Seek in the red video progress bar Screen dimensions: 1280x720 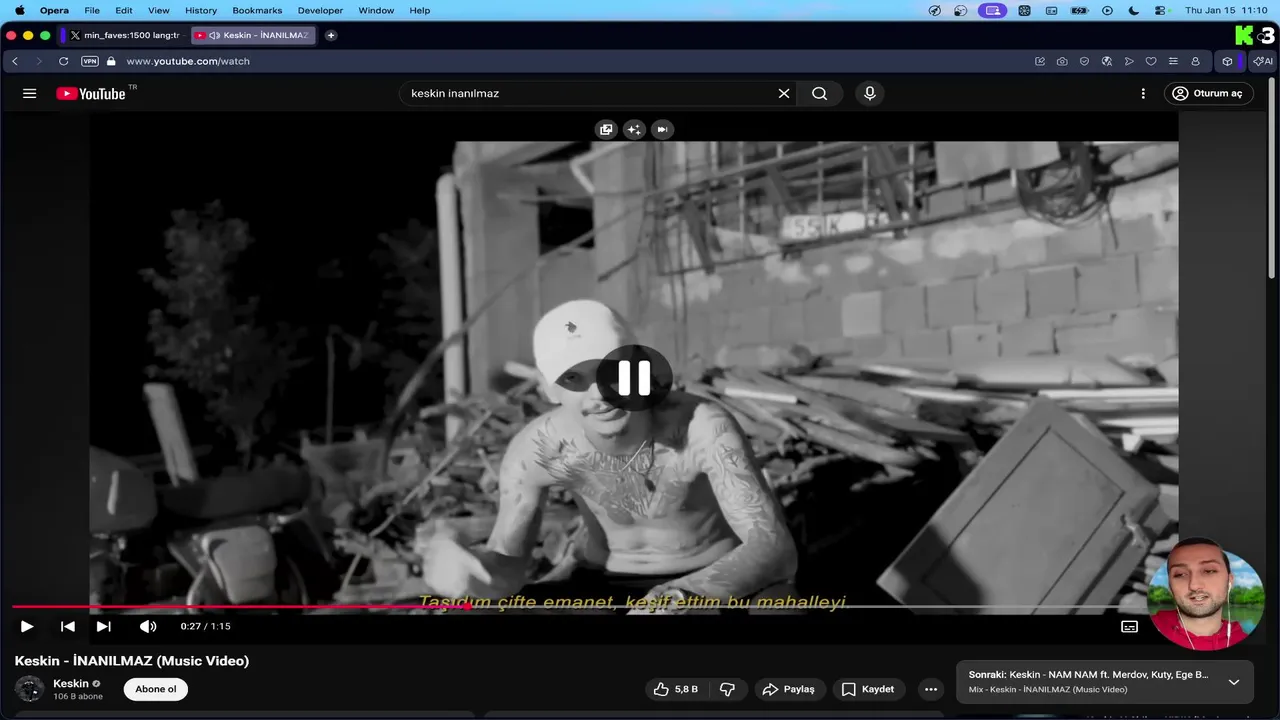tap(580, 606)
